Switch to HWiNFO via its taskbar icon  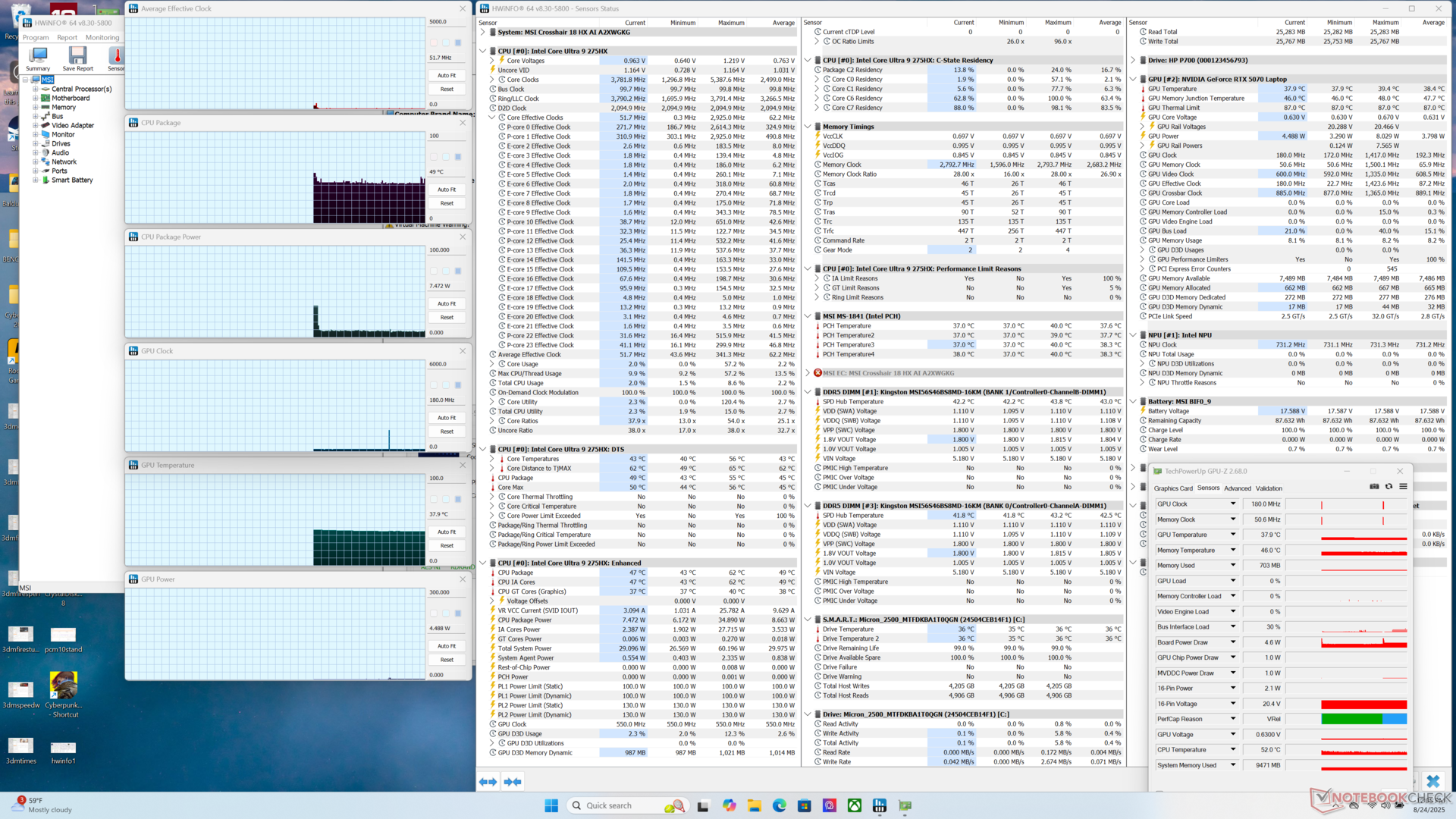click(x=880, y=805)
